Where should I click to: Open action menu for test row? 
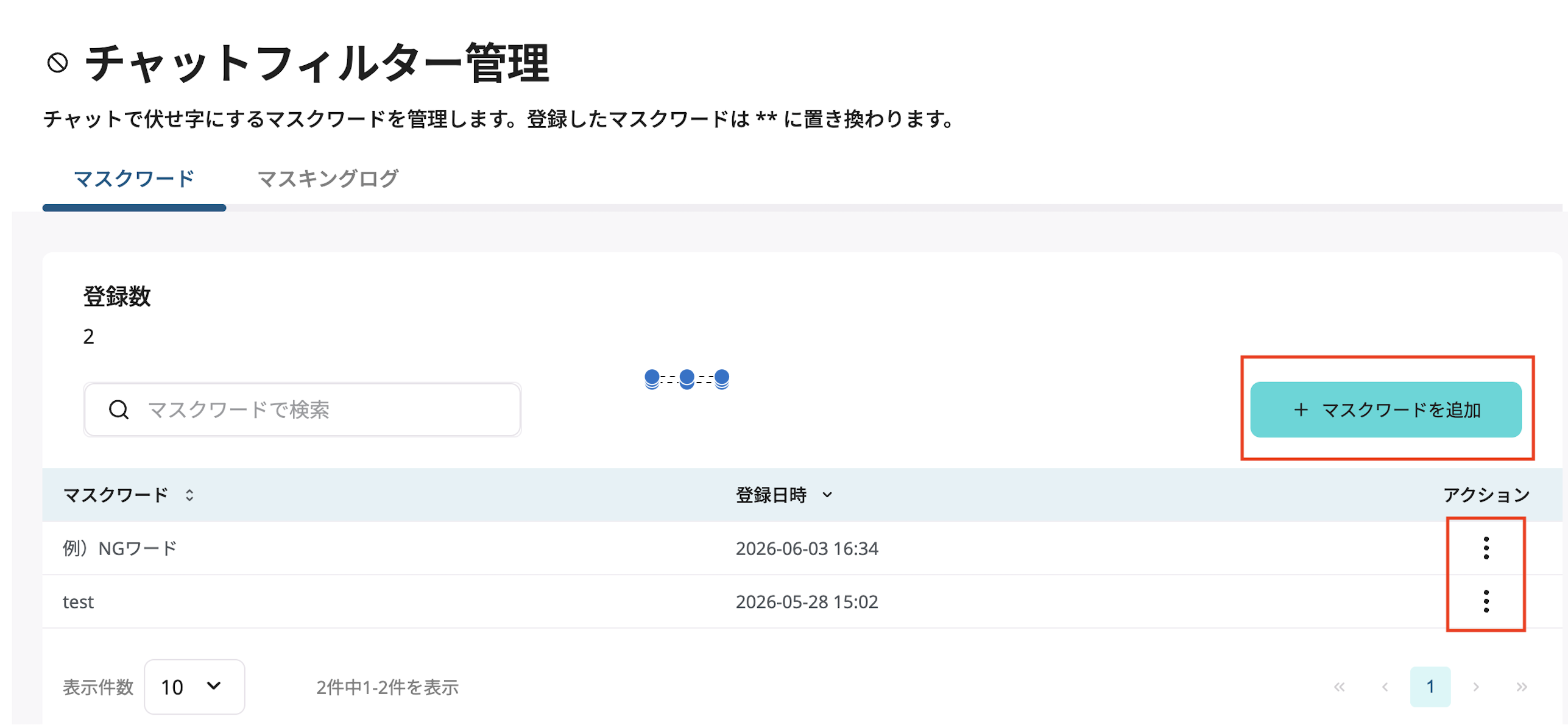coord(1485,601)
